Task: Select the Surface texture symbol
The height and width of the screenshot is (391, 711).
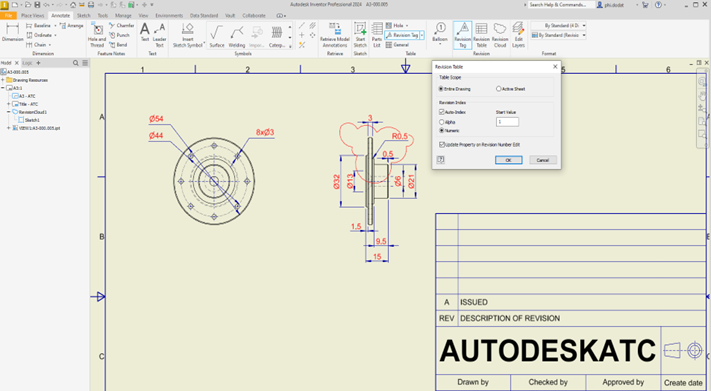Action: (x=217, y=36)
